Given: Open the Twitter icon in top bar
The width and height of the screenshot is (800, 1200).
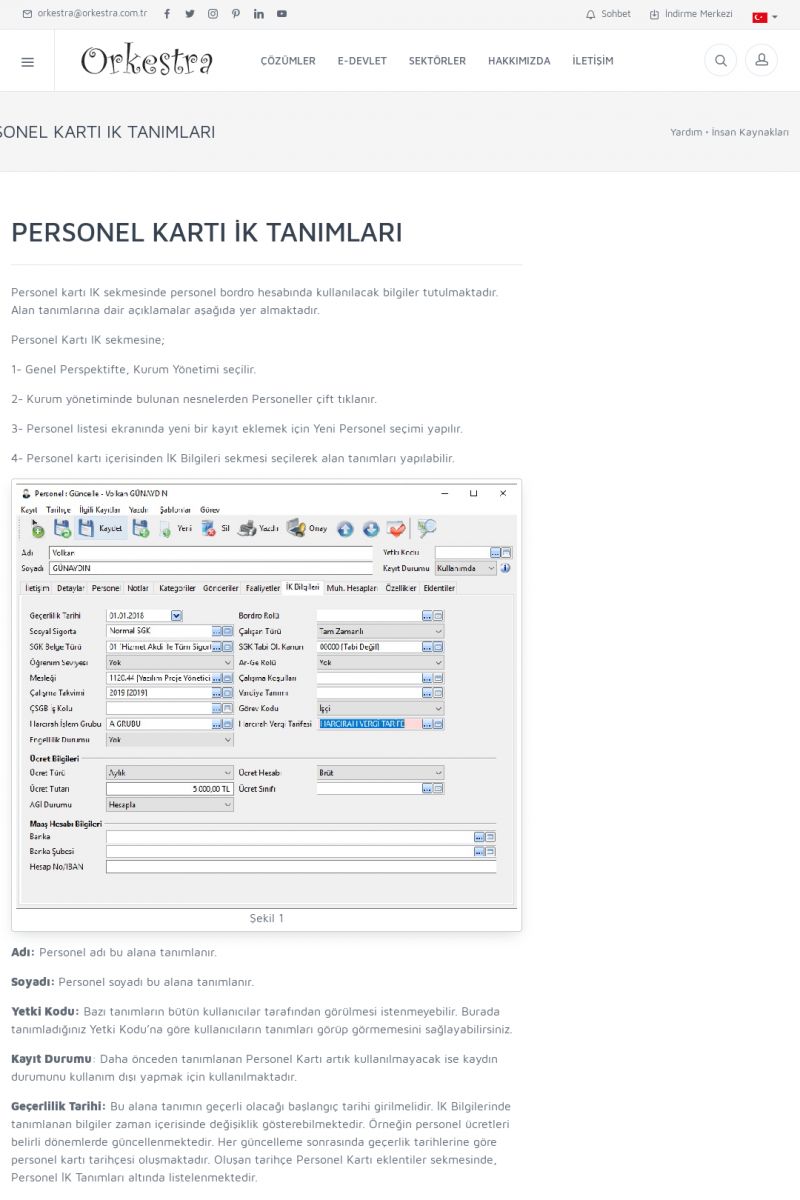Looking at the screenshot, I should tap(190, 14).
